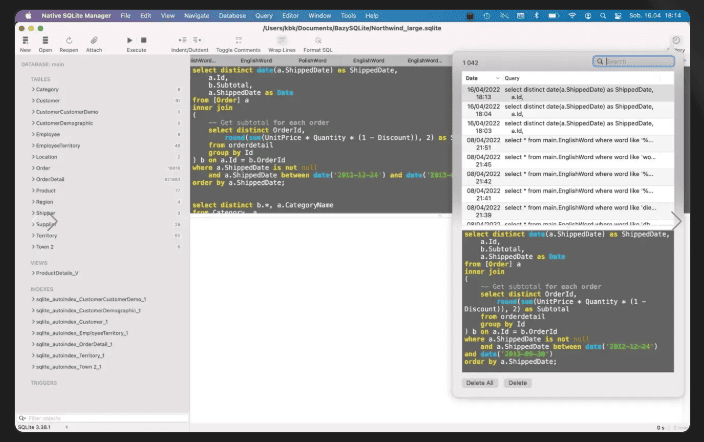Click the Stop square icon
This screenshot has width=704, height=442.
[144, 40]
